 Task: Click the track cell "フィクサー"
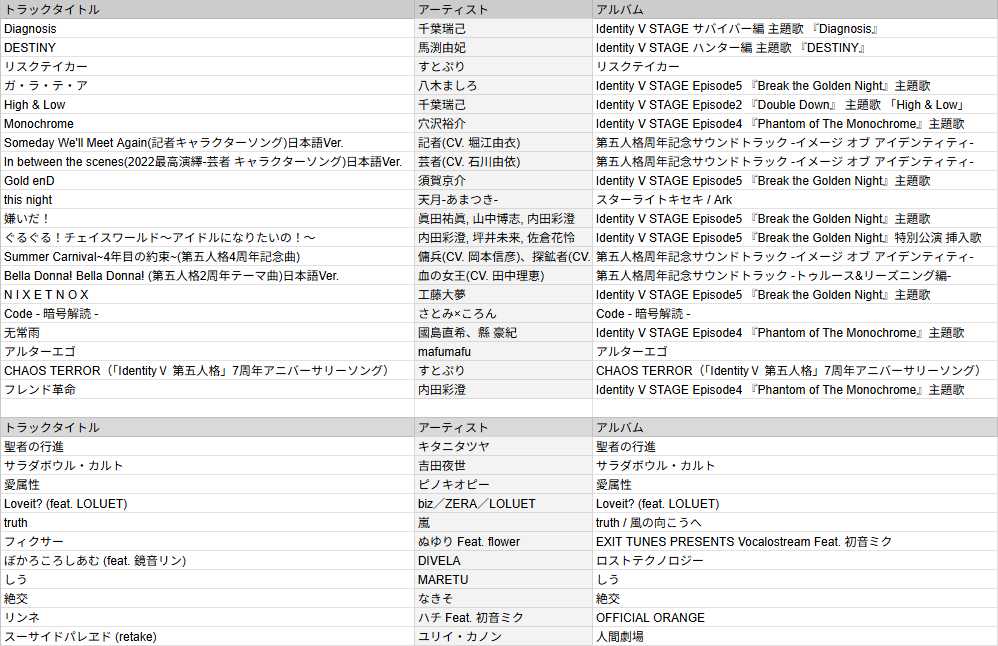point(207,542)
